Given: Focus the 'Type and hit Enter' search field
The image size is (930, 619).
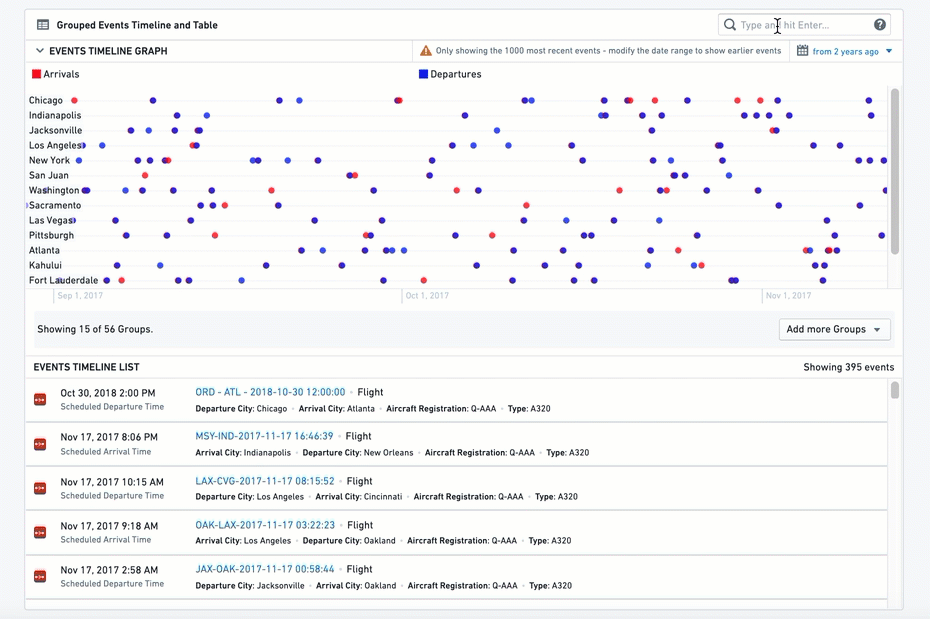Looking at the screenshot, I should [804, 25].
